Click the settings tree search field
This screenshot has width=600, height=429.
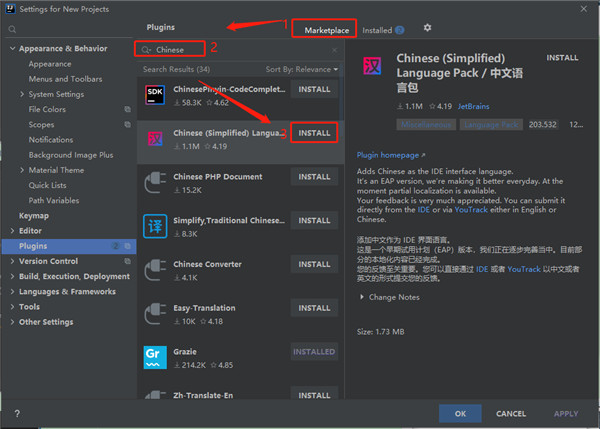[69, 29]
